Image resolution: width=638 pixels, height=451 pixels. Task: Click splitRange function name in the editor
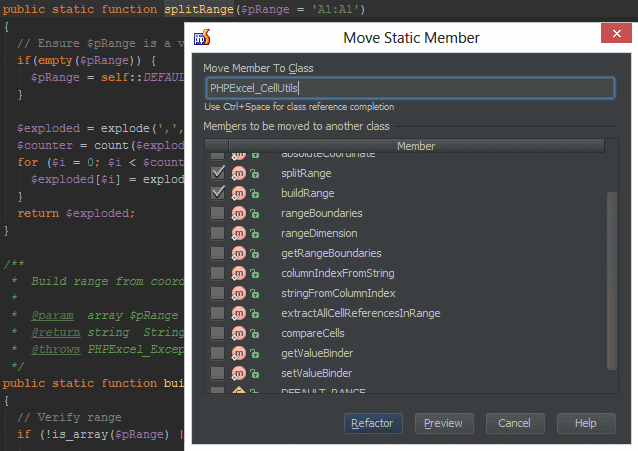199,9
